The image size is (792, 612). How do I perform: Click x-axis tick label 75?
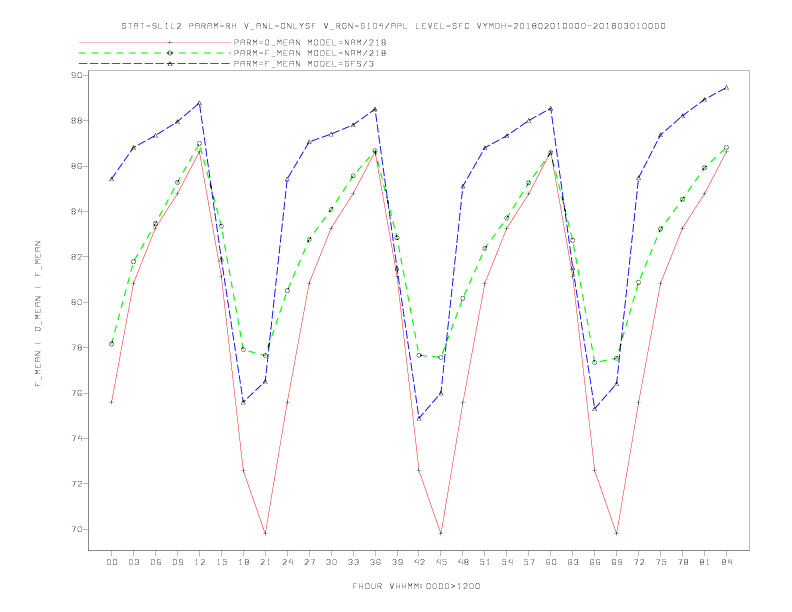click(661, 562)
